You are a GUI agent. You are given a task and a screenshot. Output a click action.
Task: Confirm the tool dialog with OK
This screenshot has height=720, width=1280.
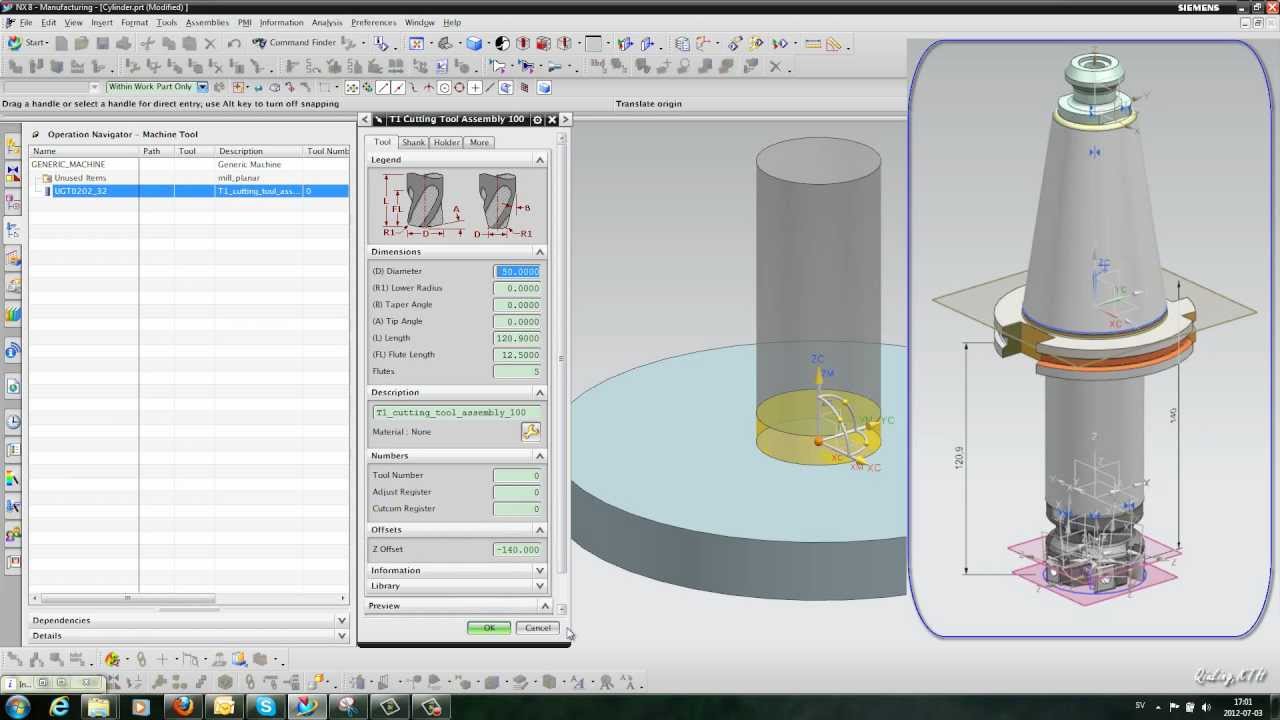point(489,628)
